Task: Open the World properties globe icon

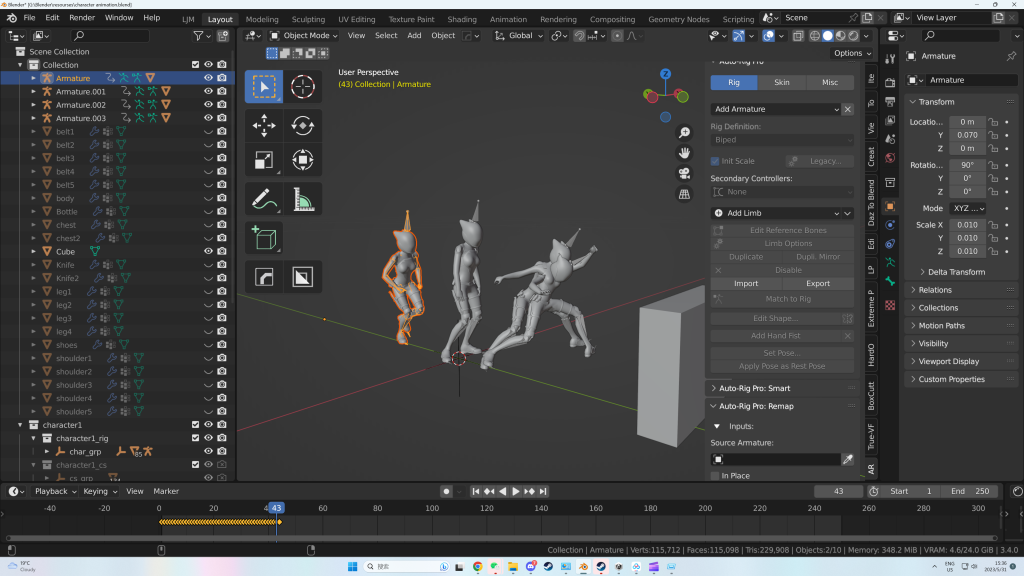Action: point(890,158)
